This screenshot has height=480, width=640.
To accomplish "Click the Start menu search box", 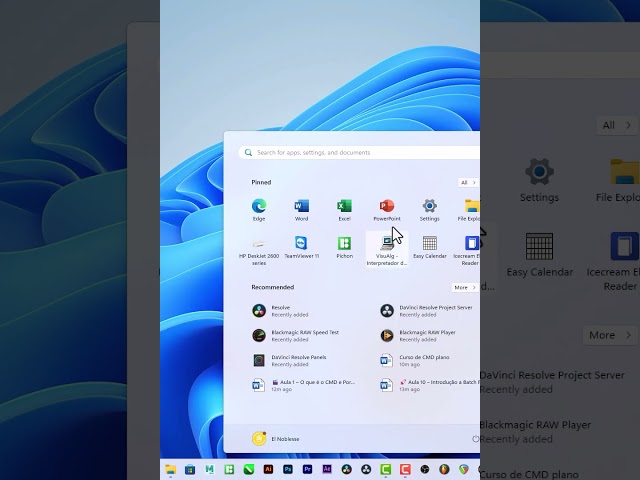I will (x=359, y=152).
